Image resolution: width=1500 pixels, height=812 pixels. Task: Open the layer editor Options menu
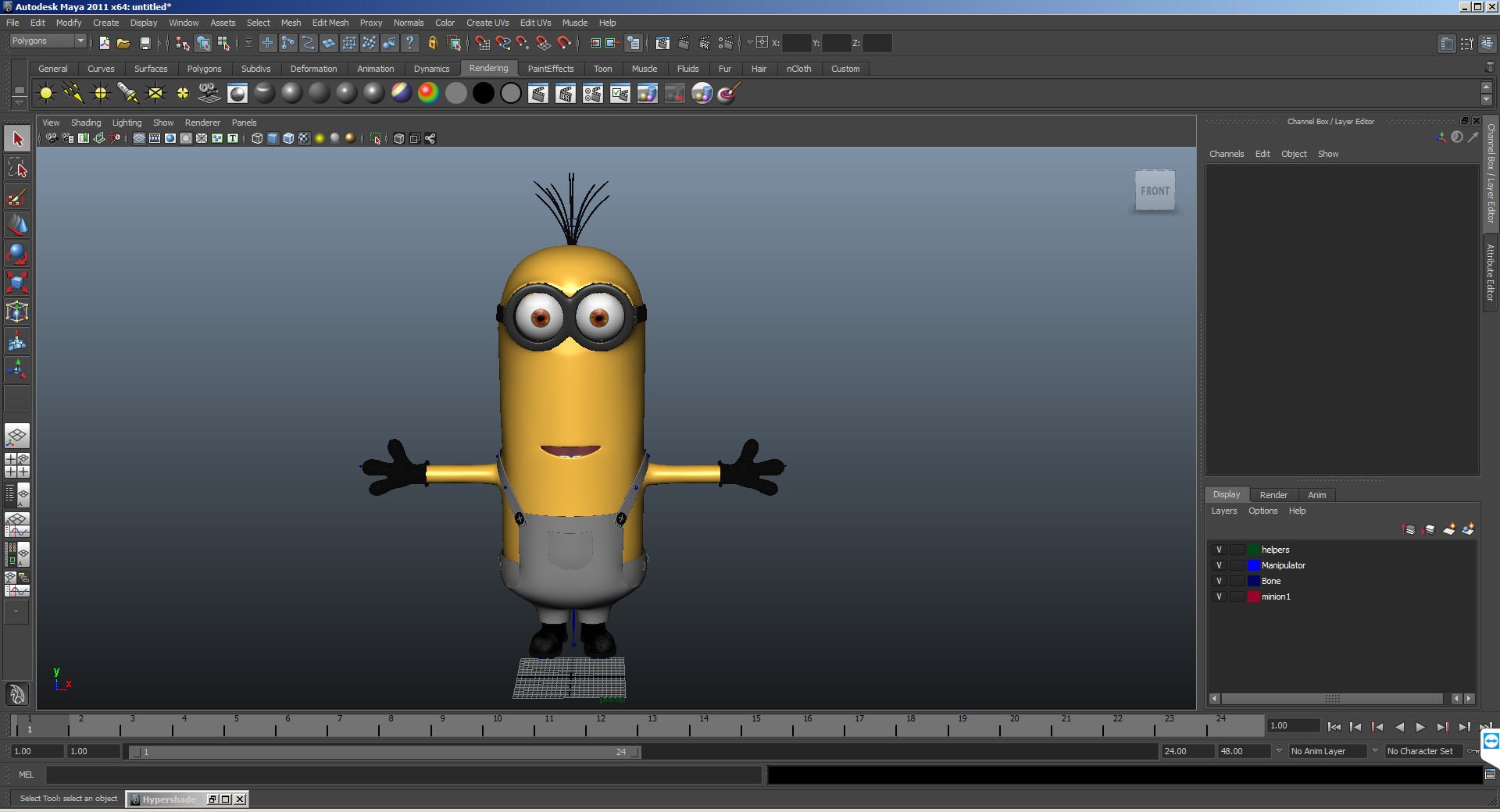1262,511
